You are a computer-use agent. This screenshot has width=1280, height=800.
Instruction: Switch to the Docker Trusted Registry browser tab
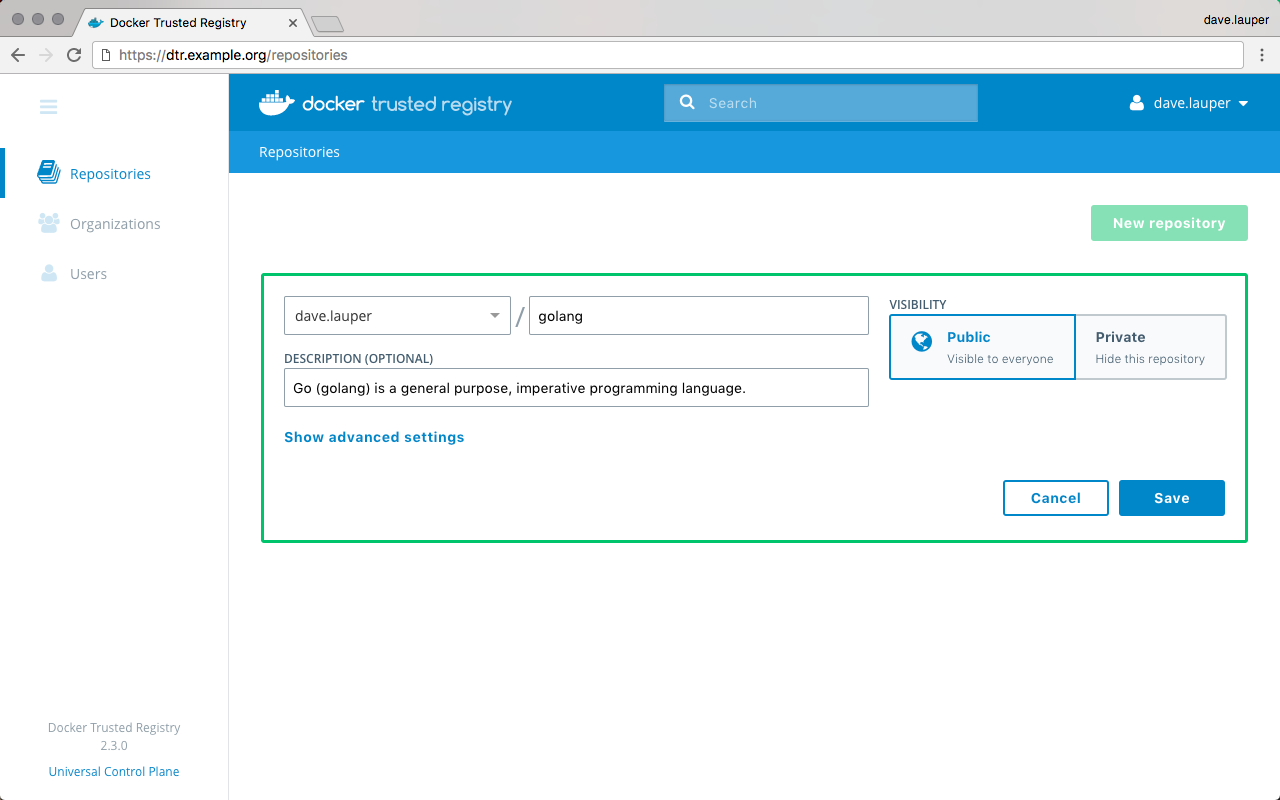(x=178, y=22)
